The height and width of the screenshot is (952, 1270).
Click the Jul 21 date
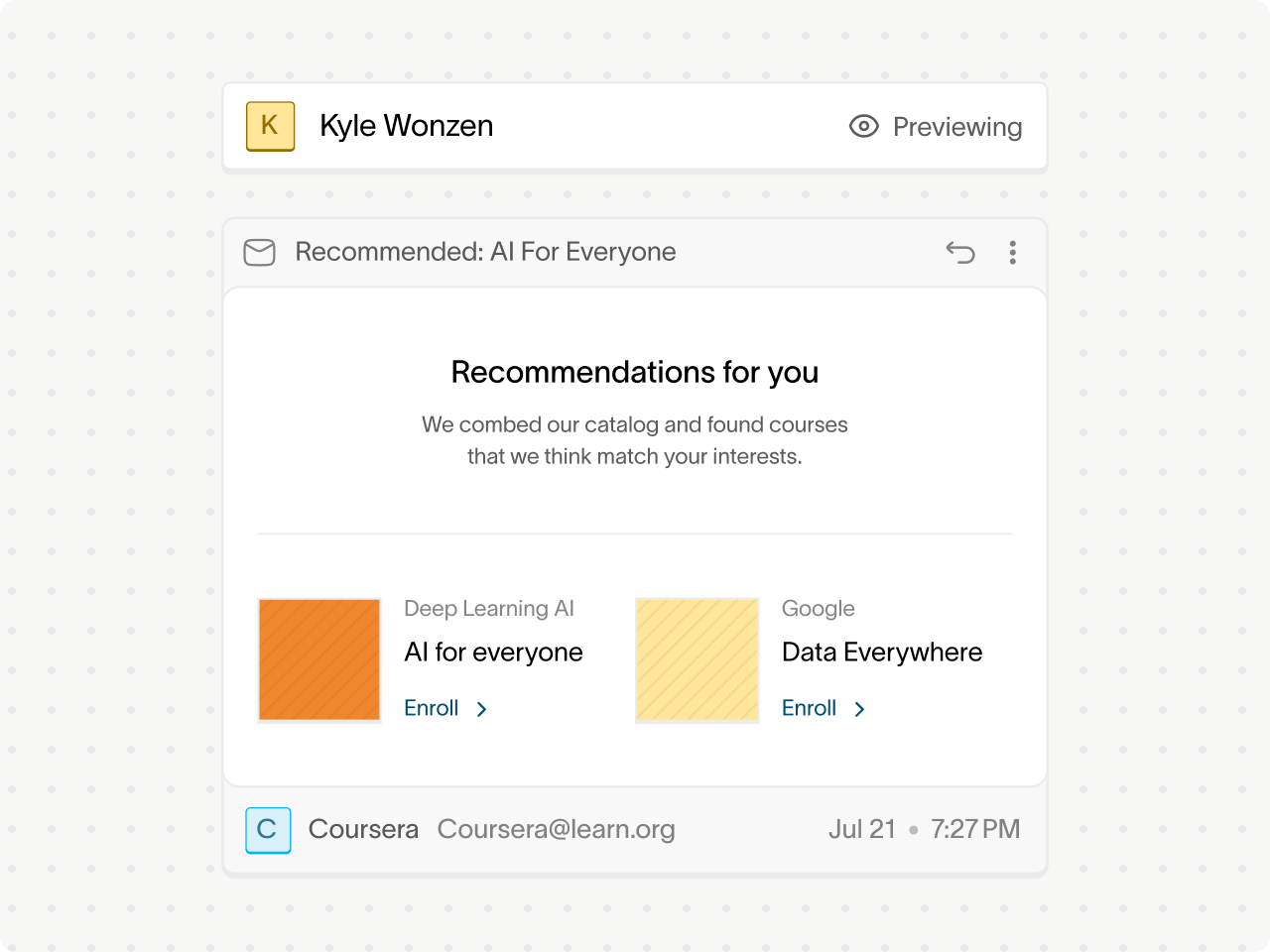862,829
